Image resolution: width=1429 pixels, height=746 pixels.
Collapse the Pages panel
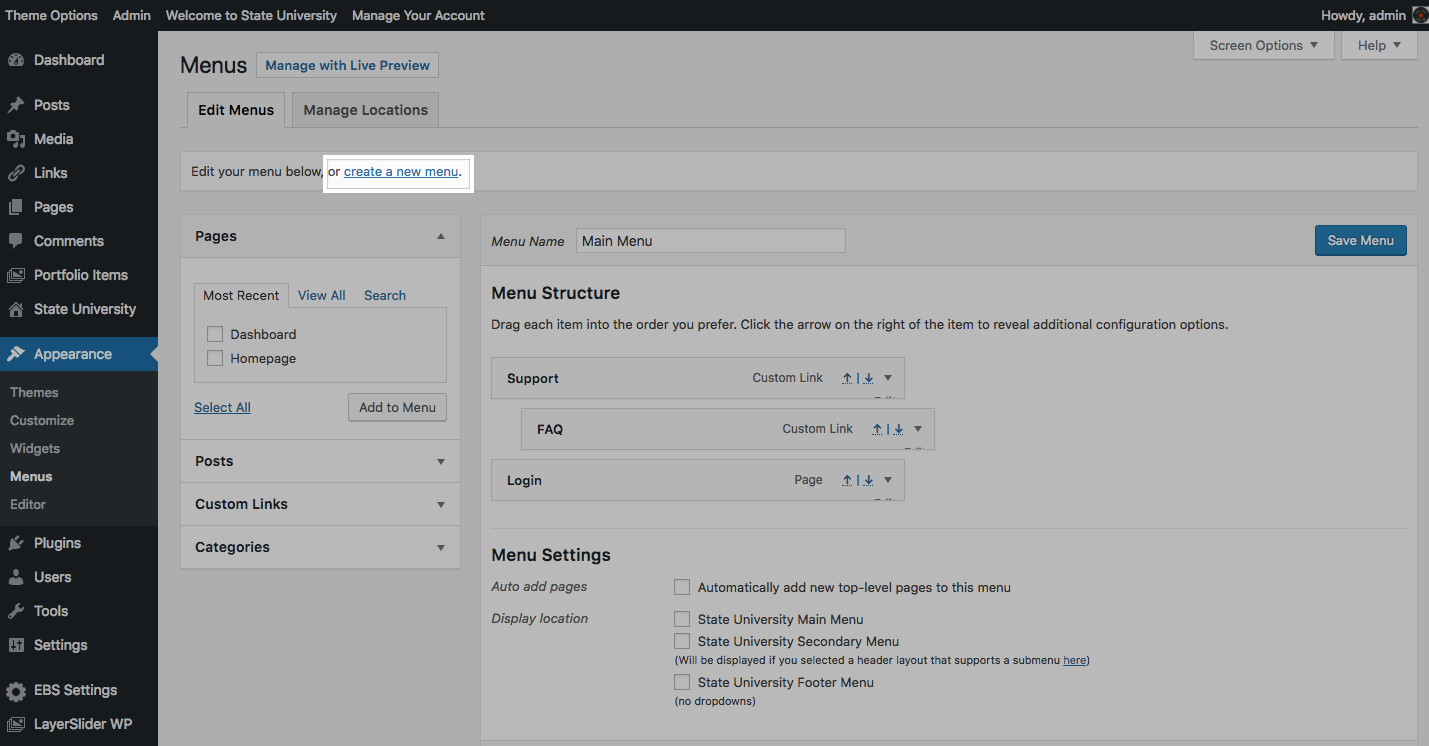click(441, 236)
